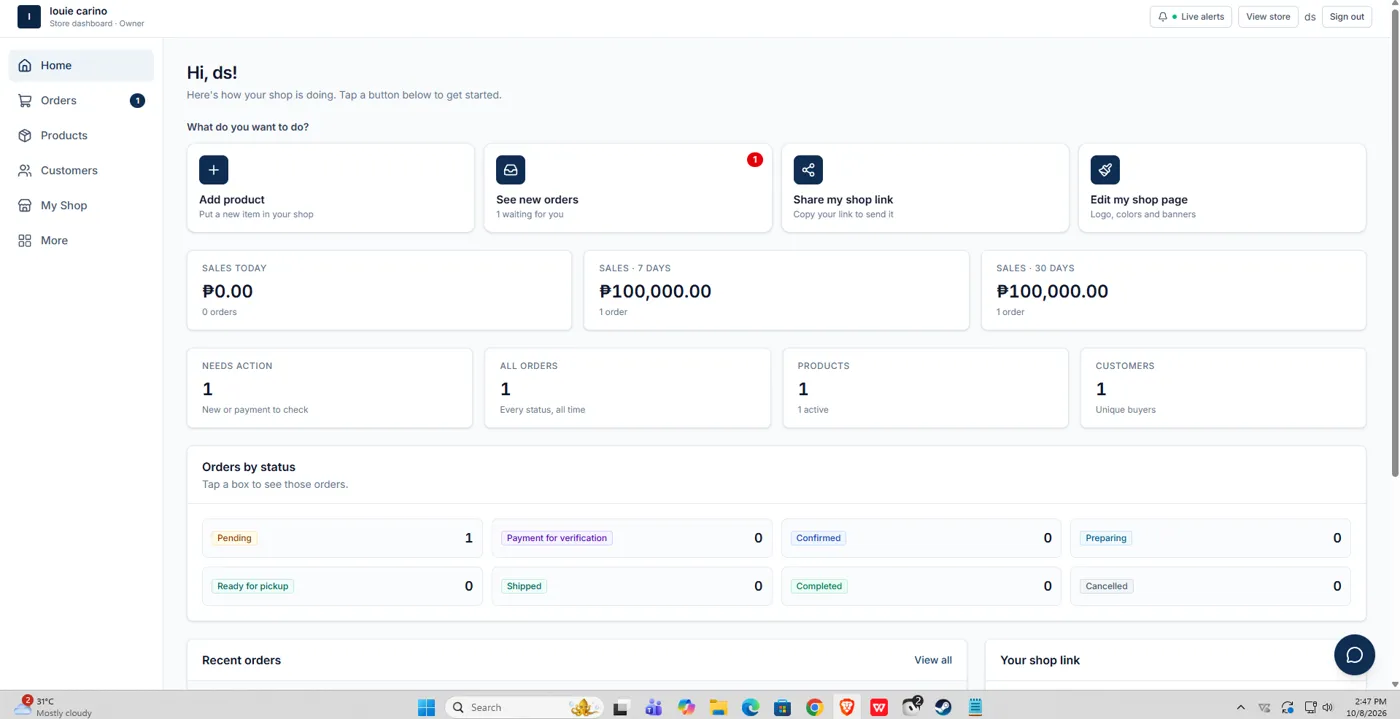Select the Payment for verification status box

point(632,538)
